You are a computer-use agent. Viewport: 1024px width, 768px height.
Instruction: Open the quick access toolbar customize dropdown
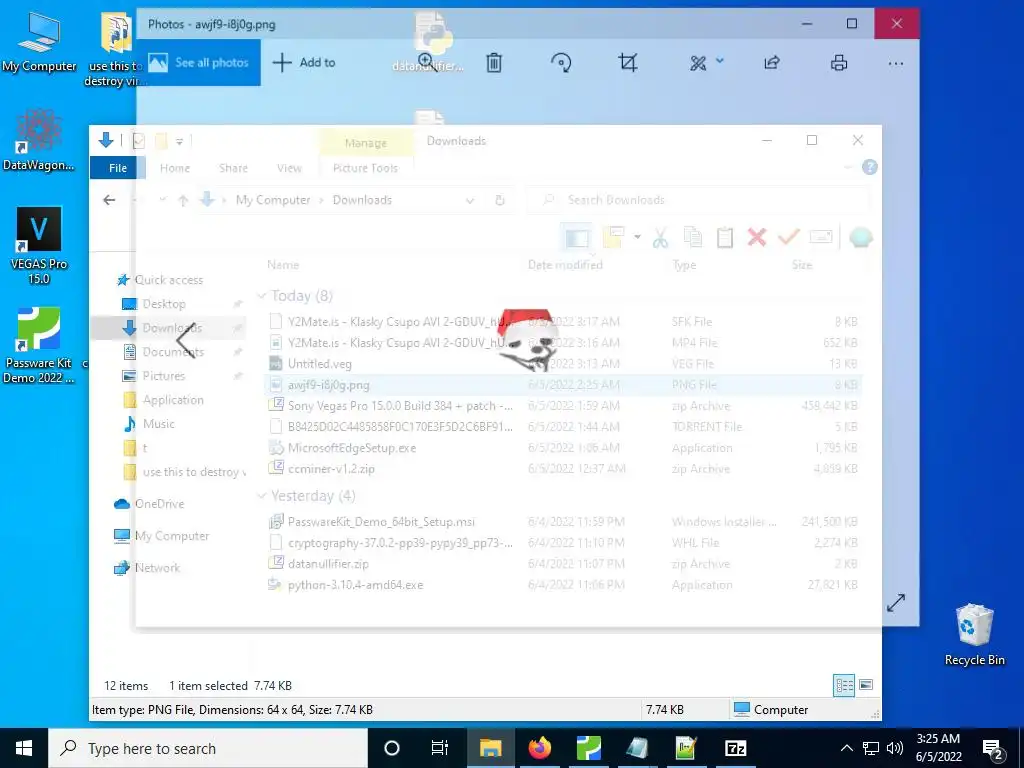tap(179, 140)
